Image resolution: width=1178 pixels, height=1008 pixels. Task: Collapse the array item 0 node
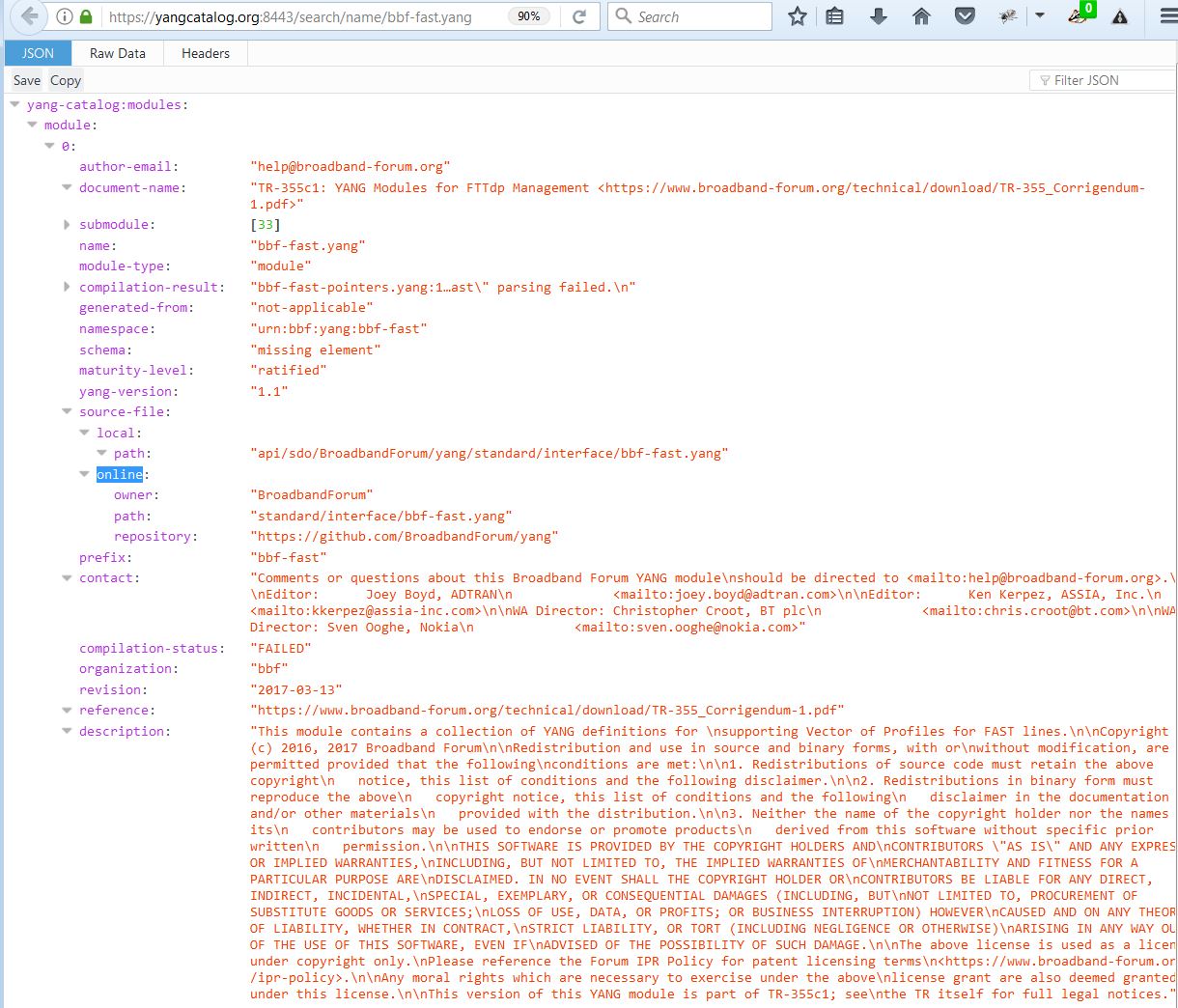click(x=50, y=146)
